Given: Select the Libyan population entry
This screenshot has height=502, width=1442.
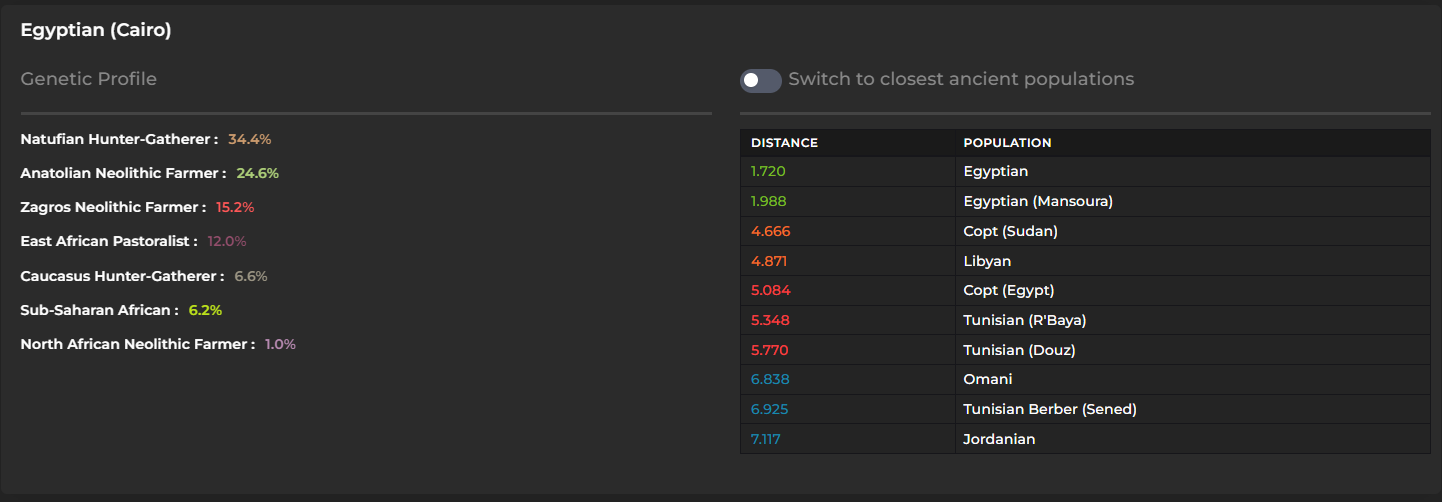Looking at the screenshot, I should tap(987, 261).
